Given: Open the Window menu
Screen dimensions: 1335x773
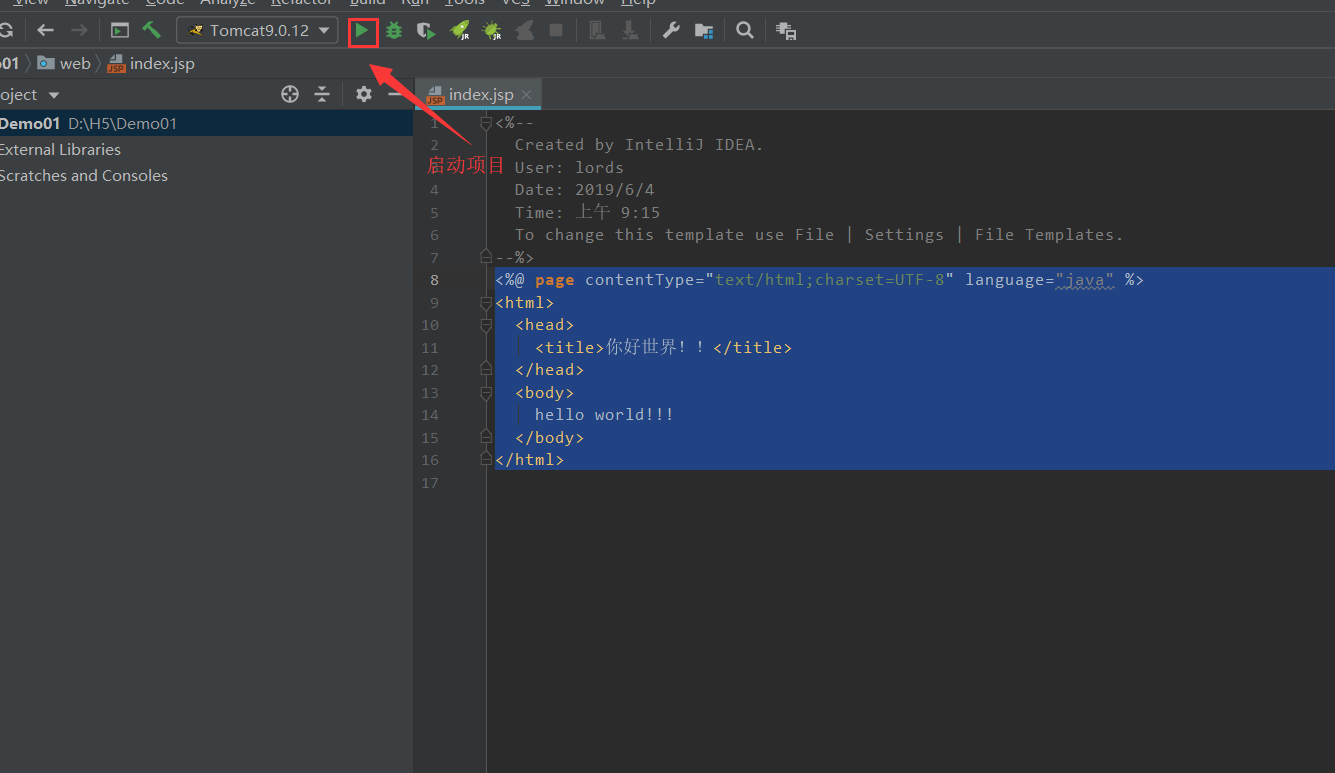Looking at the screenshot, I should 575,3.
